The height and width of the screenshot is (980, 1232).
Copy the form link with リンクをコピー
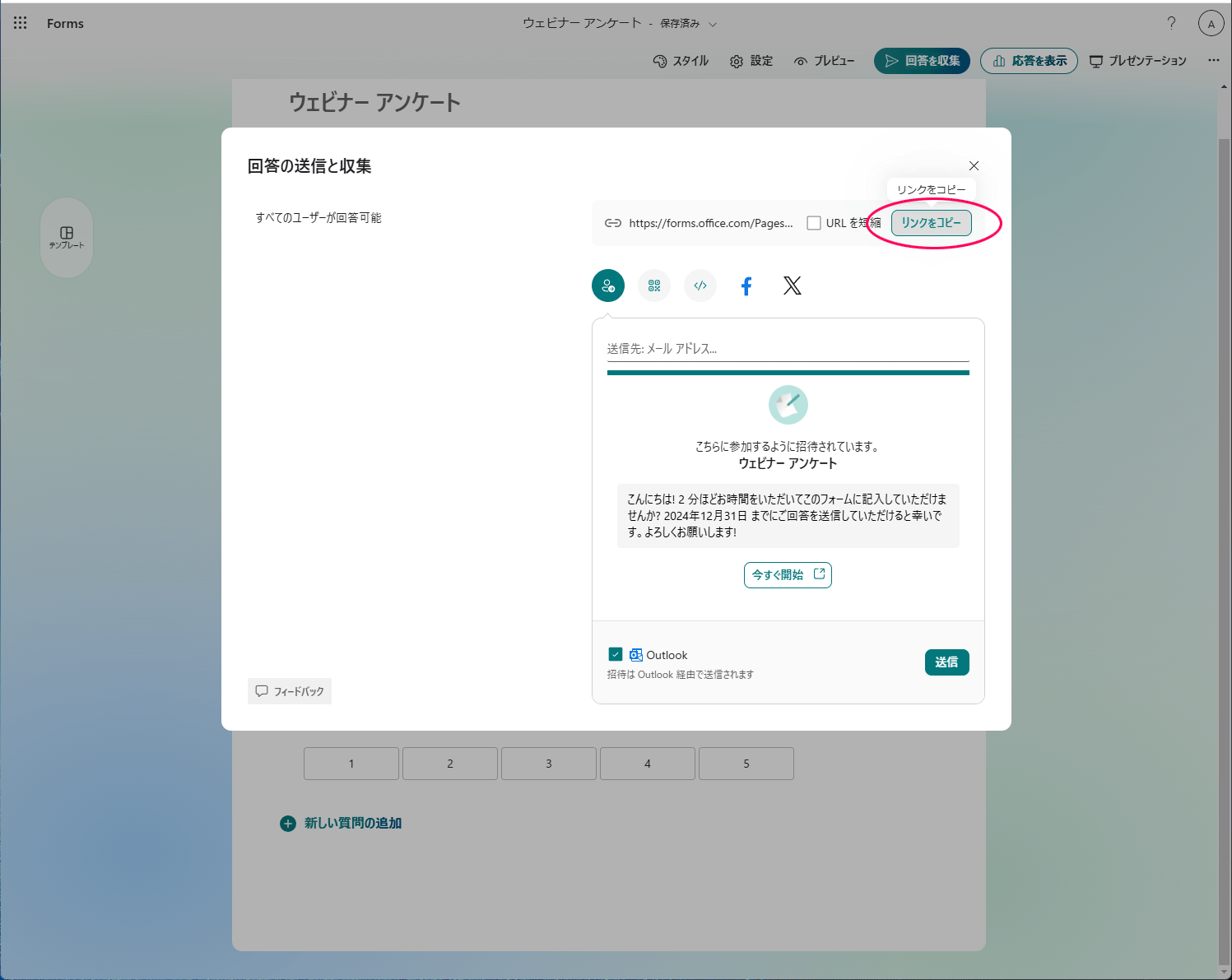point(930,222)
